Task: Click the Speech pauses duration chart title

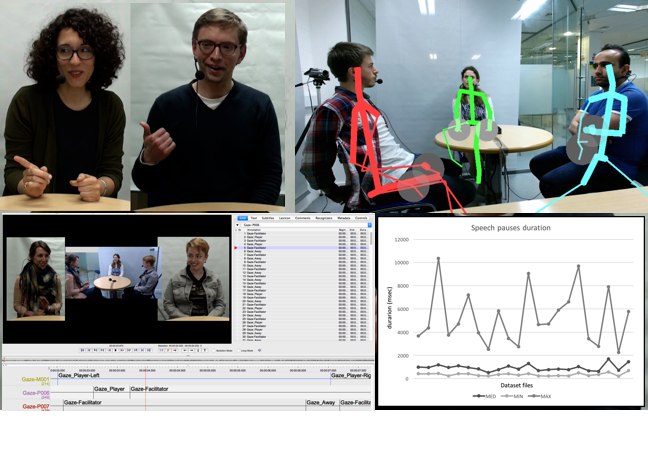Action: coord(511,228)
